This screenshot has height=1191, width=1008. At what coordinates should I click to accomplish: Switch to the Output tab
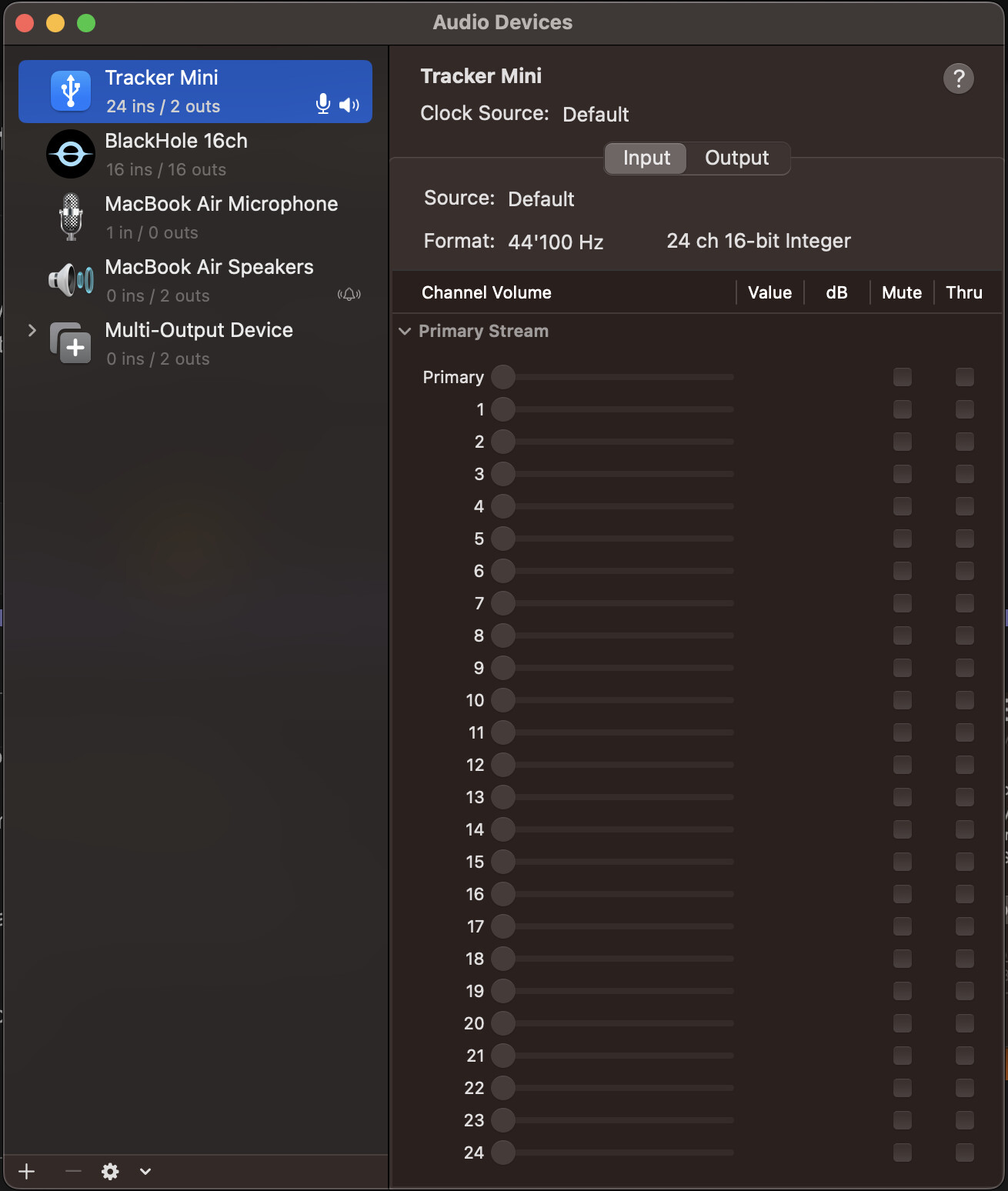click(737, 158)
